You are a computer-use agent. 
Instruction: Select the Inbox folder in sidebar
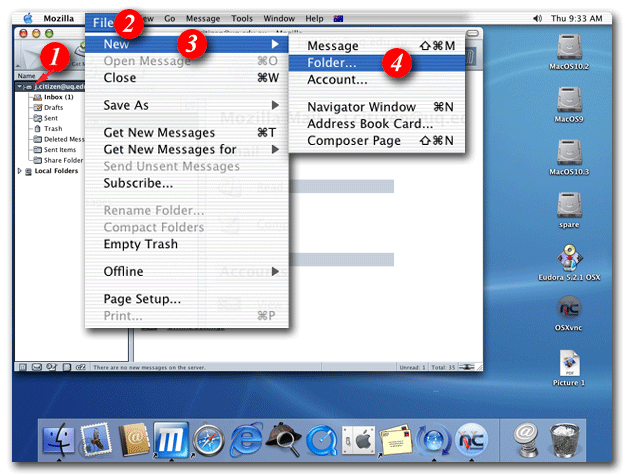point(56,97)
